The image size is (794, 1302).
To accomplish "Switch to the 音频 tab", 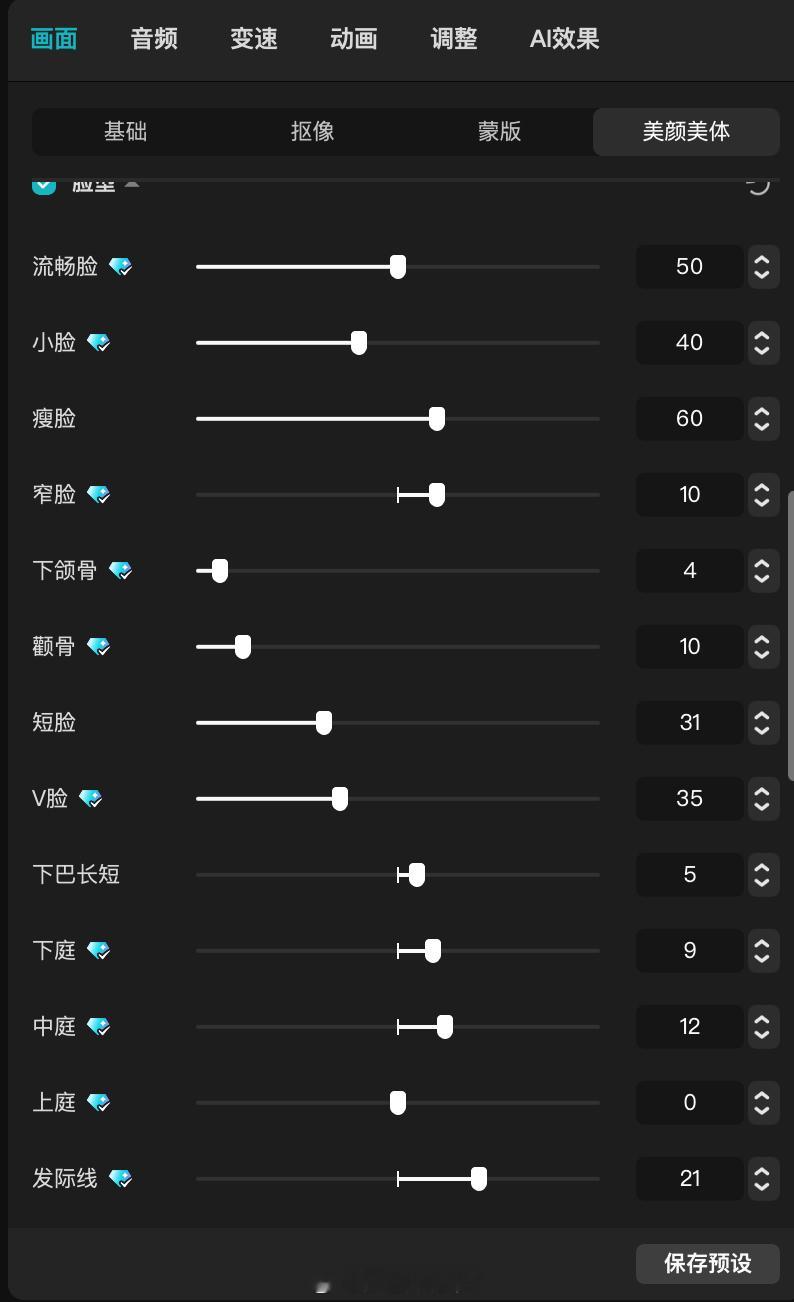I will pos(154,39).
